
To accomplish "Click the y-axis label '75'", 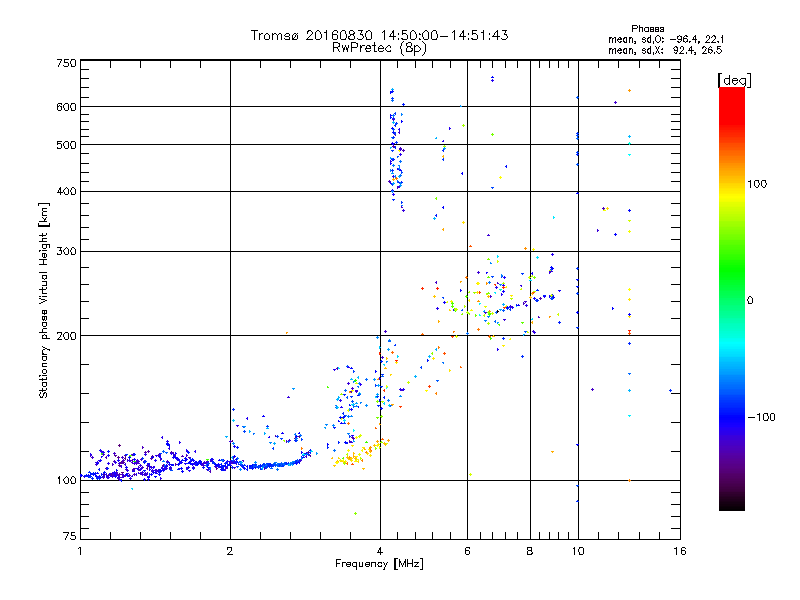I will tap(70, 536).
